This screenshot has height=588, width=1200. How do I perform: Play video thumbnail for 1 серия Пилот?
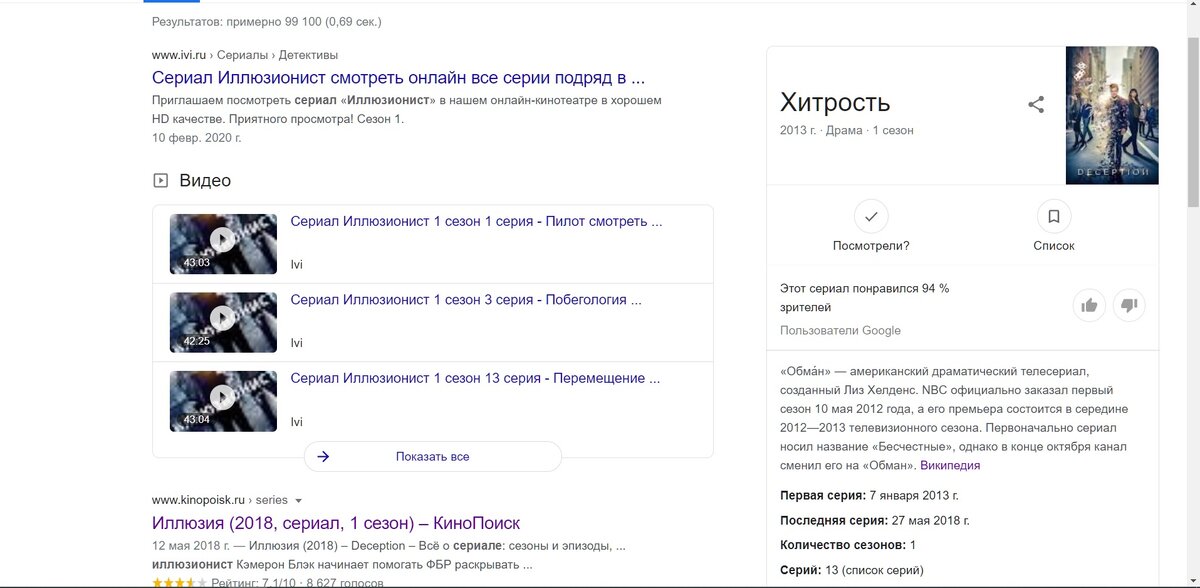click(x=223, y=244)
